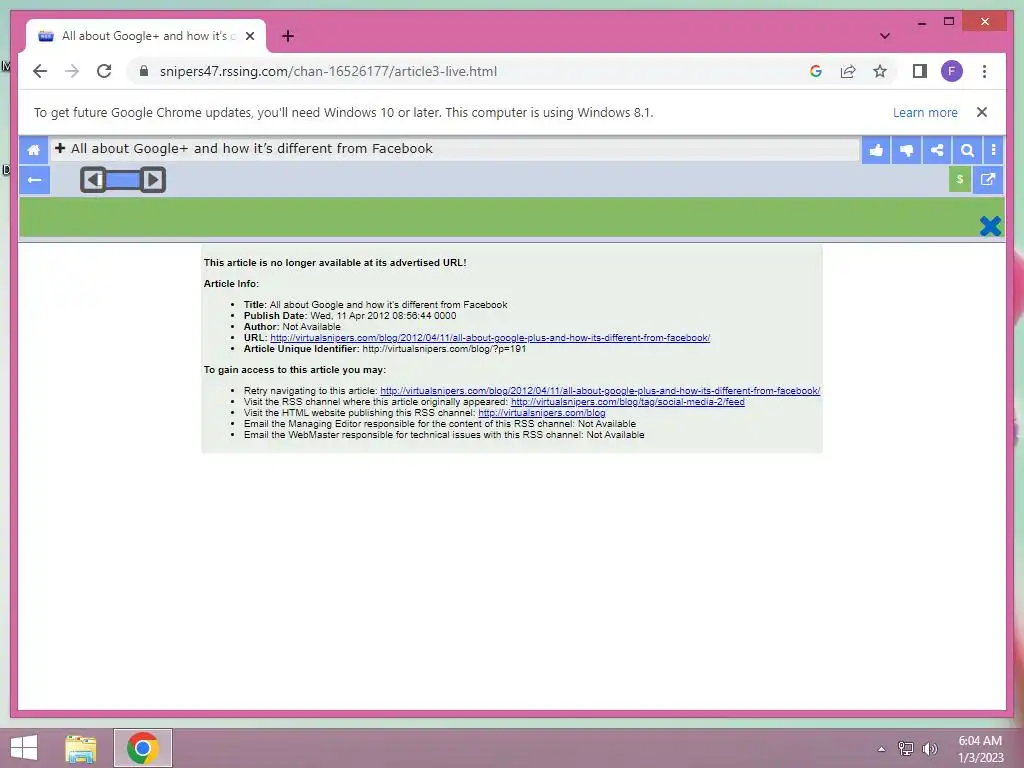
Task: Show hidden system tray icons
Action: 881,749
